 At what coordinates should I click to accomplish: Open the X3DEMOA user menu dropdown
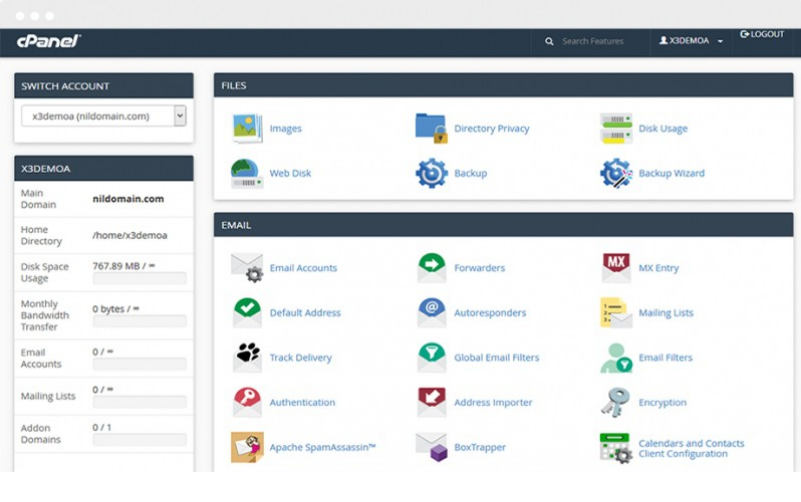pos(690,41)
